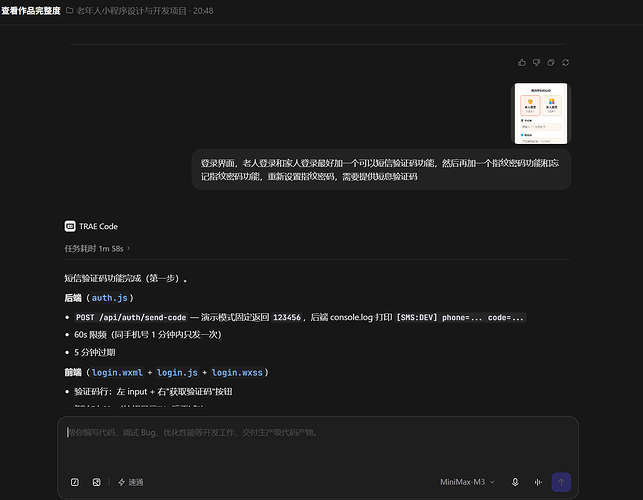Click the title 查看作品完整度
Screen dimensions: 643x500
click(31, 11)
